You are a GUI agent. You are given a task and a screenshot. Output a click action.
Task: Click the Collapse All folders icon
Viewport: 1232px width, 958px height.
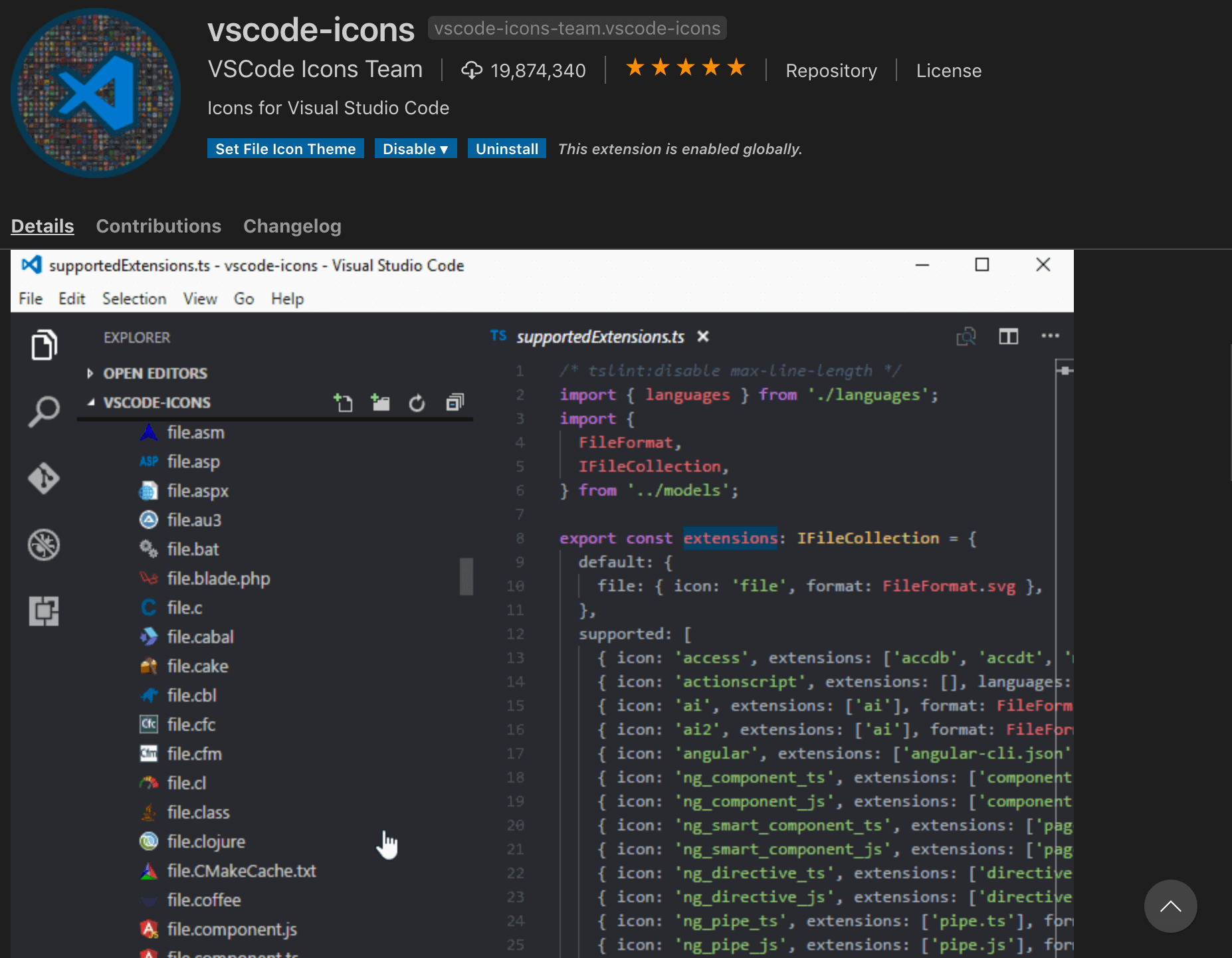(x=455, y=403)
